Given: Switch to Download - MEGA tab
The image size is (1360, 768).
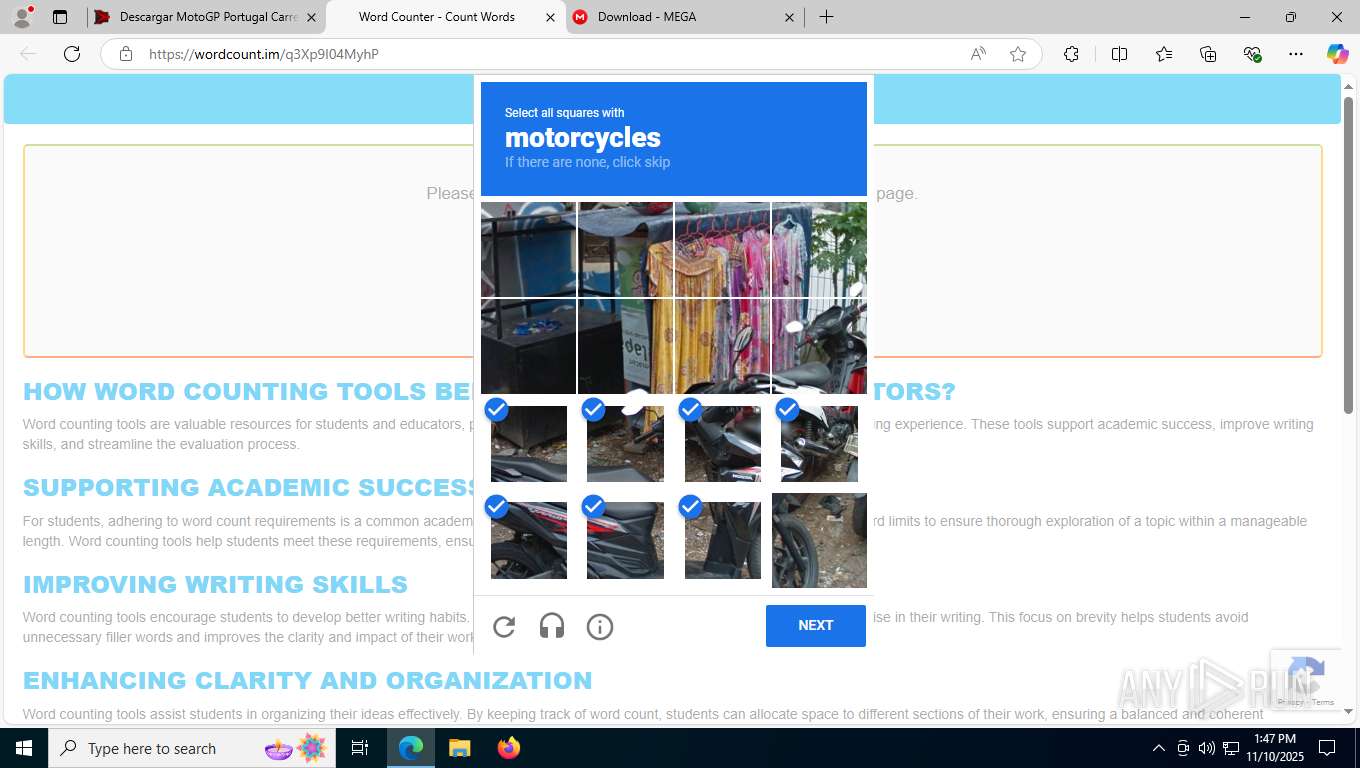Looking at the screenshot, I should [685, 17].
